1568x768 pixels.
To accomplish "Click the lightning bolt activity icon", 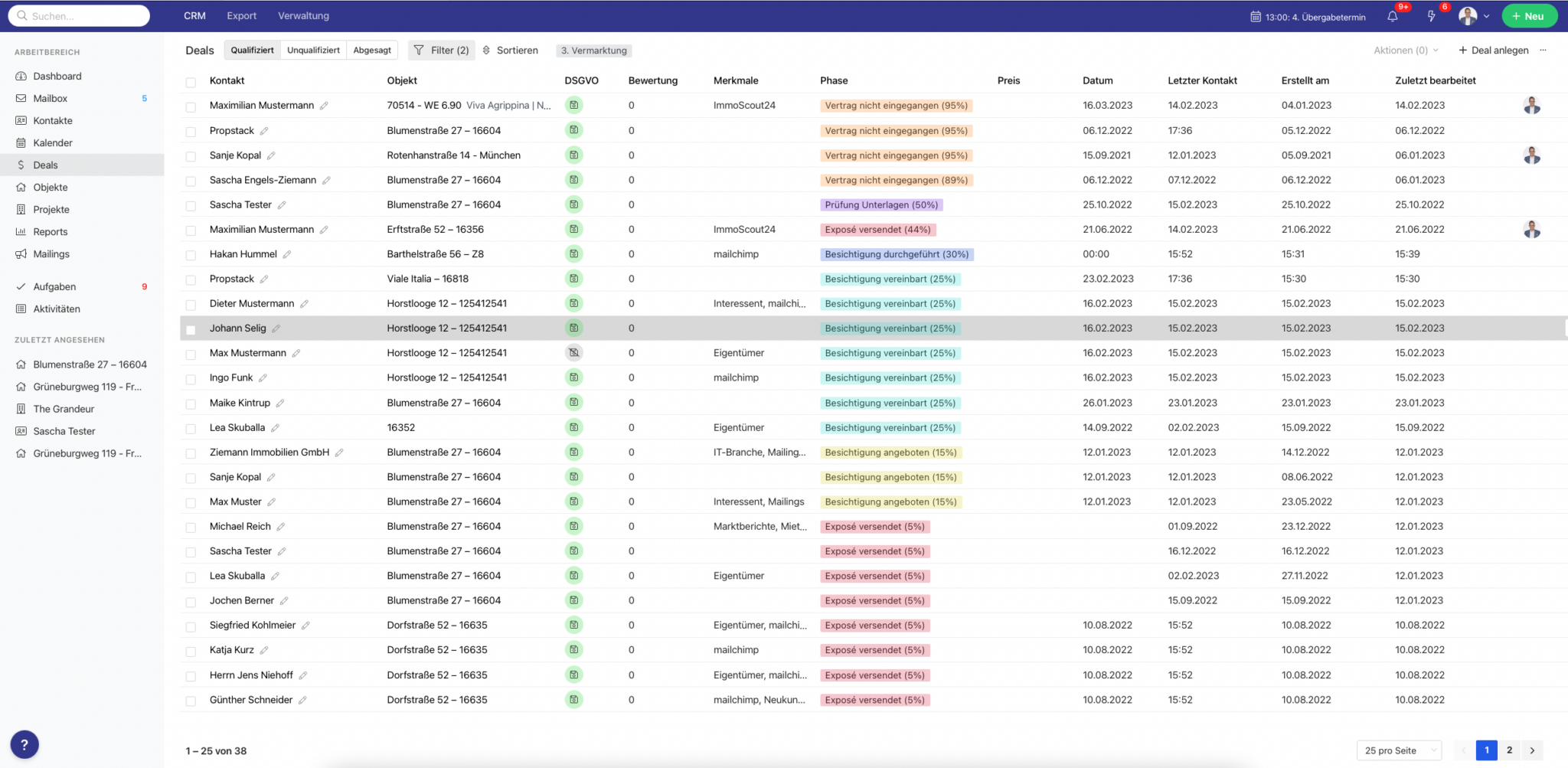I will pyautogui.click(x=1431, y=16).
